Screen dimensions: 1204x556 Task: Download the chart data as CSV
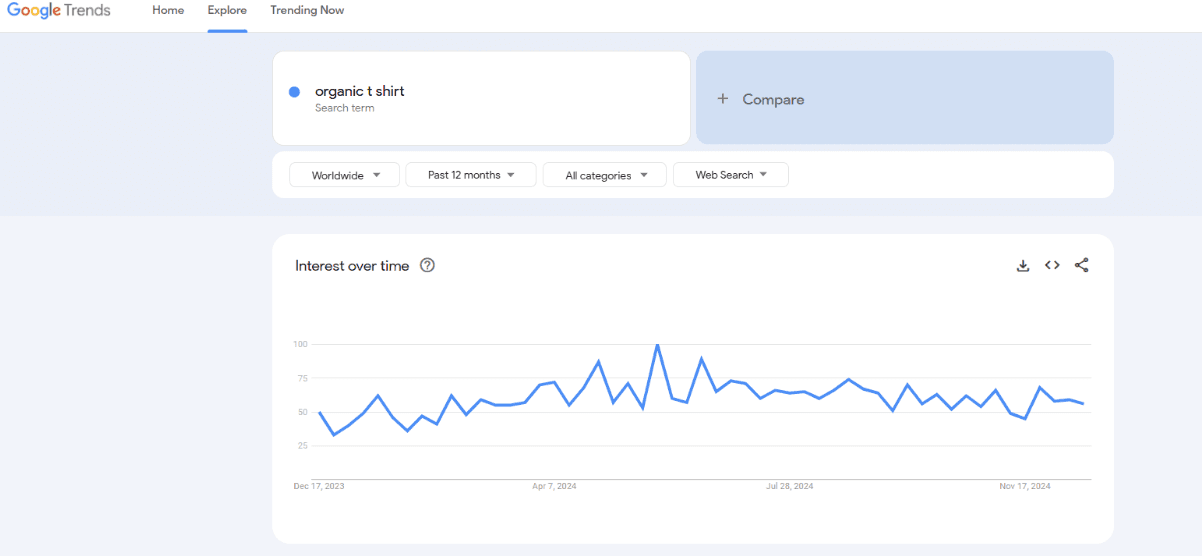[x=1023, y=265]
